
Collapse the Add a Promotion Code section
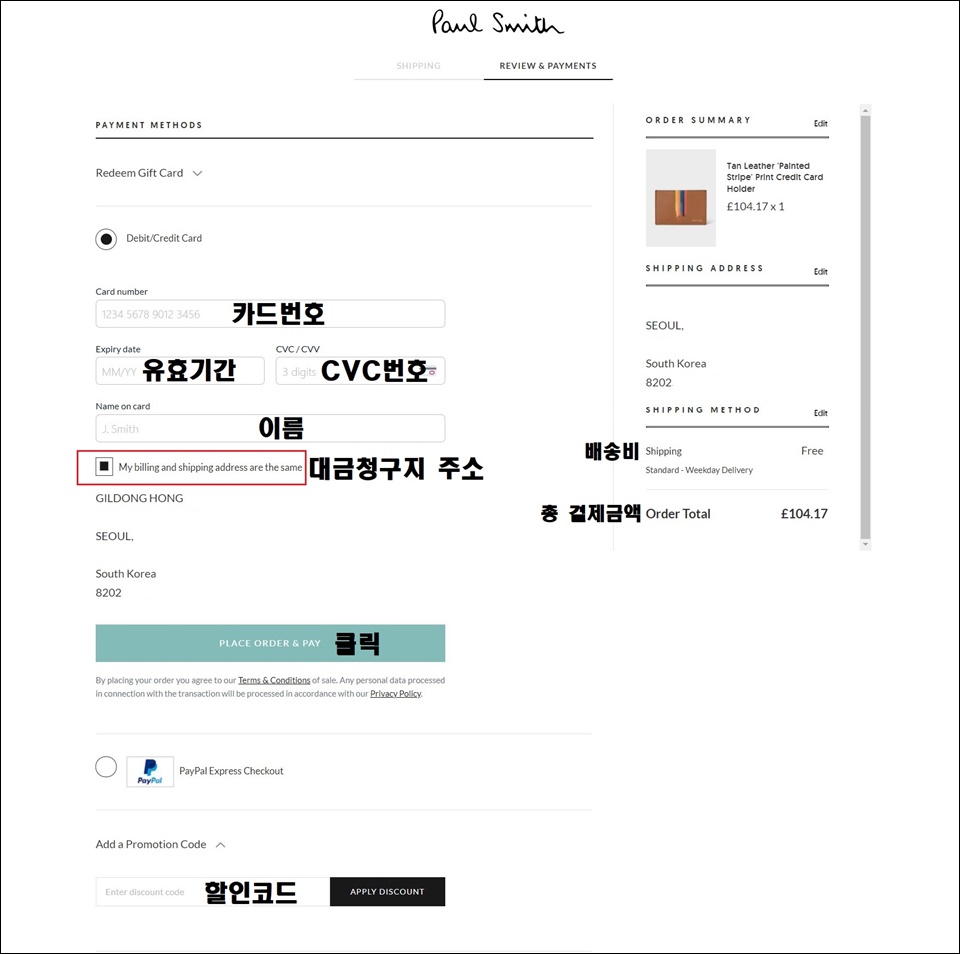[160, 844]
